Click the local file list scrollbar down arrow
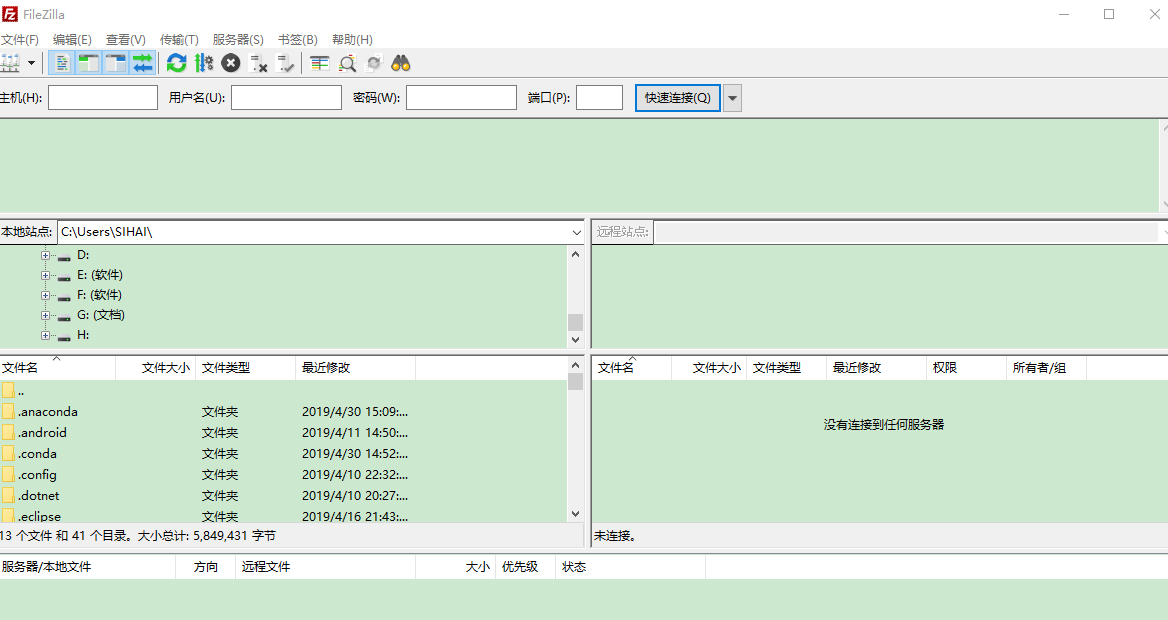 pos(575,514)
